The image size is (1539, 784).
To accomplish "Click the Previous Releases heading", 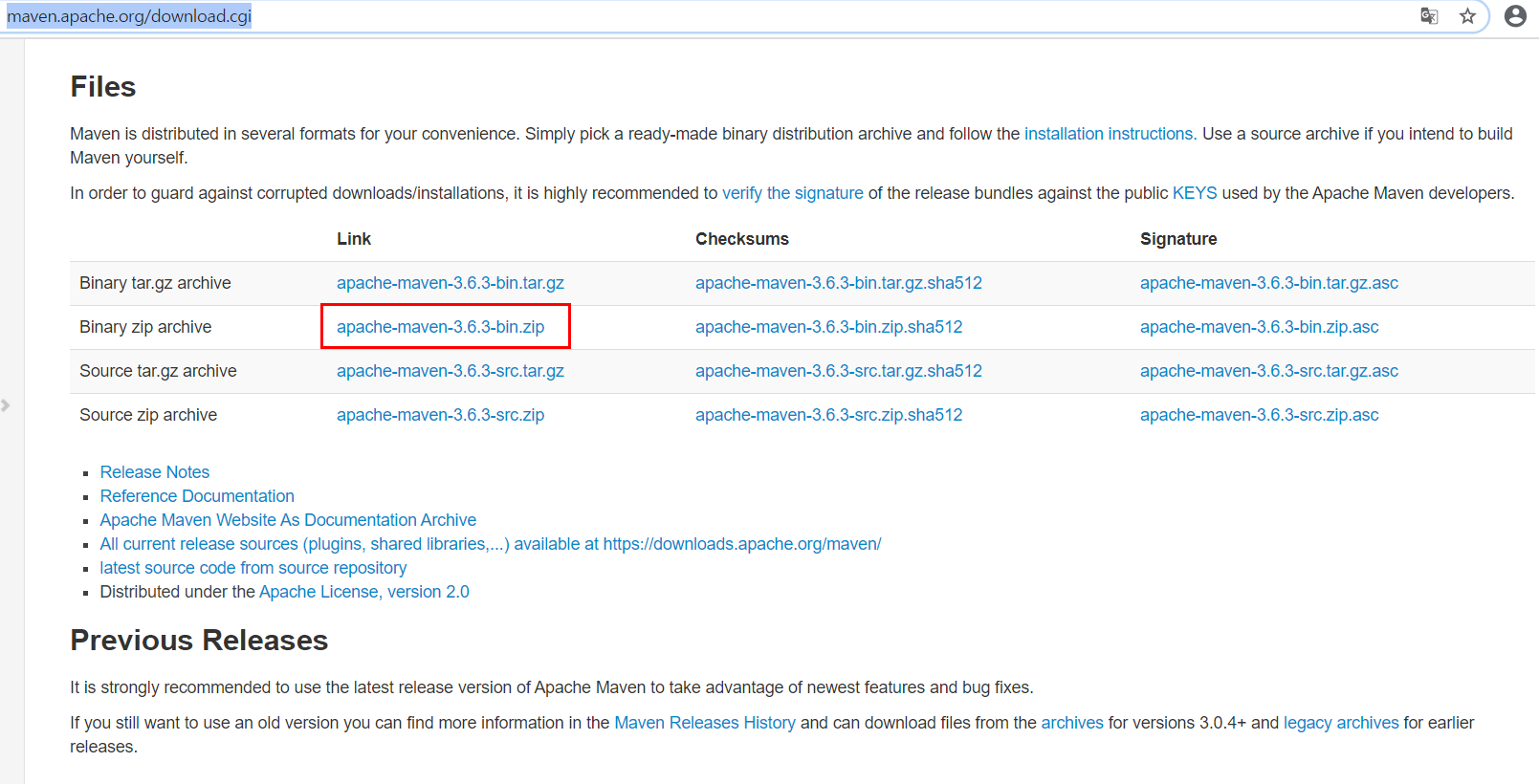I will pos(199,641).
